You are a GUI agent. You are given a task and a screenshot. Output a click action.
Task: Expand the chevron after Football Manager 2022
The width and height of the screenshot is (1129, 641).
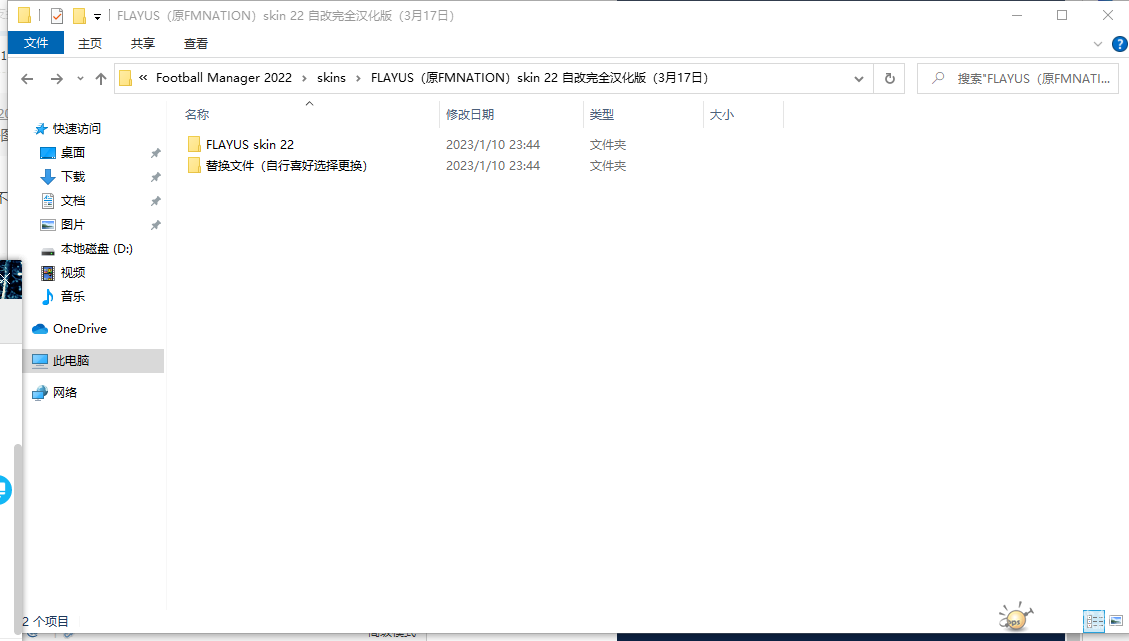[x=305, y=79]
